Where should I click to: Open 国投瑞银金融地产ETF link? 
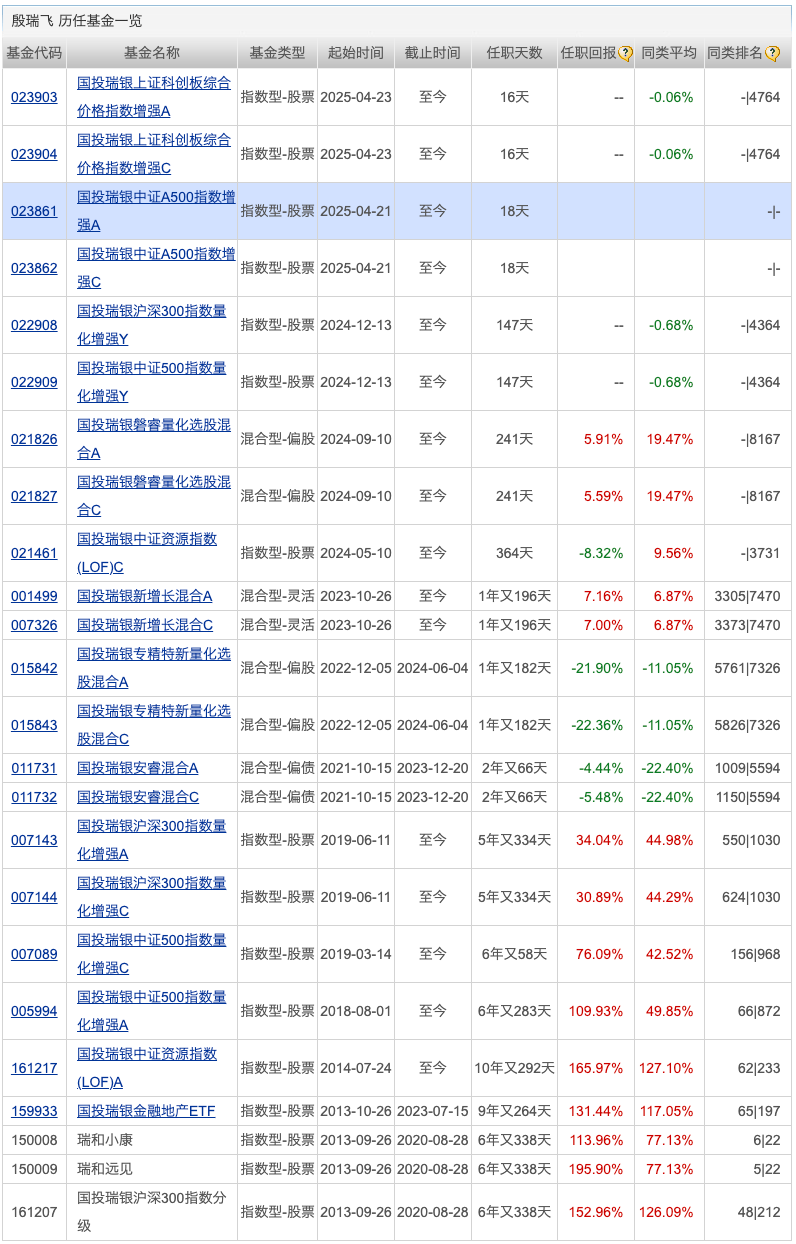pyautogui.click(x=146, y=1111)
